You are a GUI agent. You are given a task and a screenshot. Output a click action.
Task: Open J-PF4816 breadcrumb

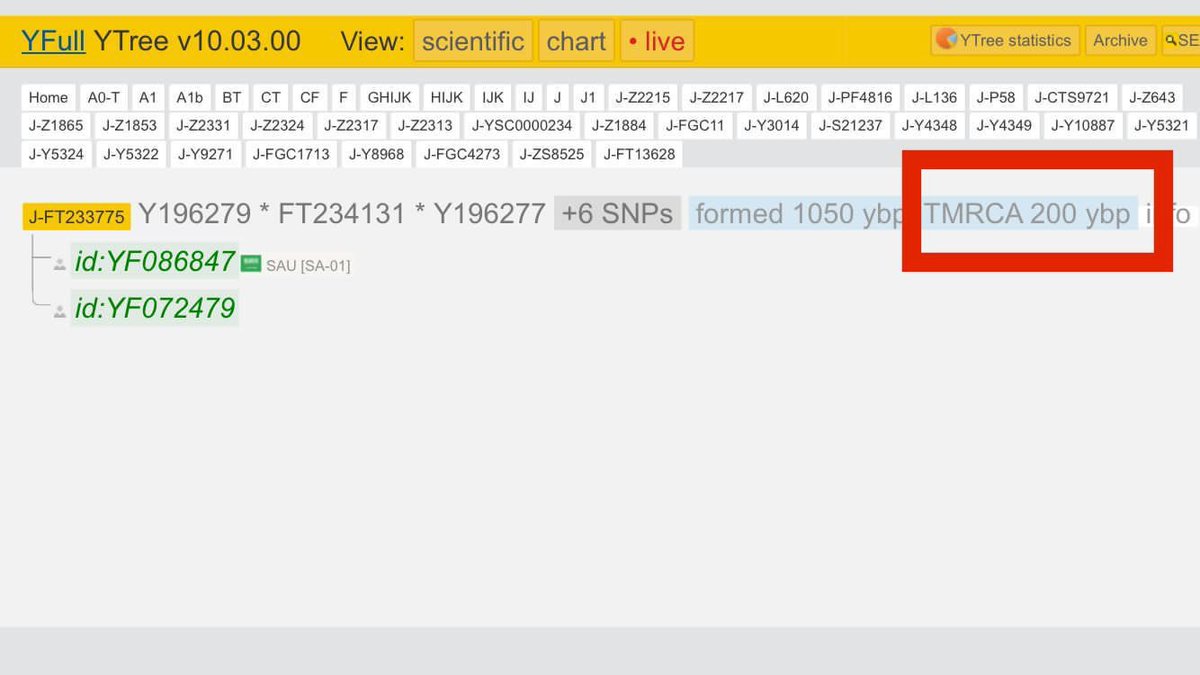(860, 97)
